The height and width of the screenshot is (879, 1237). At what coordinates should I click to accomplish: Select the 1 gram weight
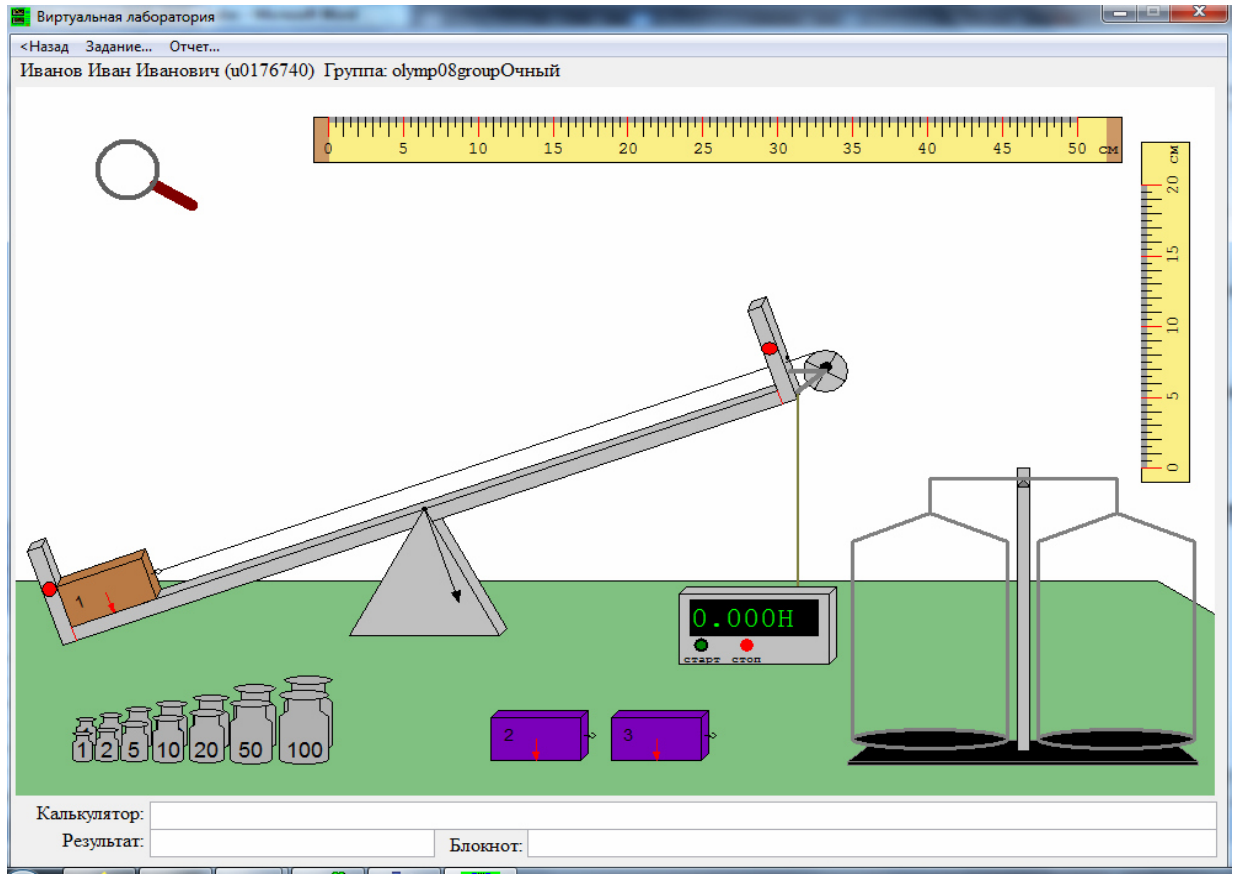[x=84, y=741]
